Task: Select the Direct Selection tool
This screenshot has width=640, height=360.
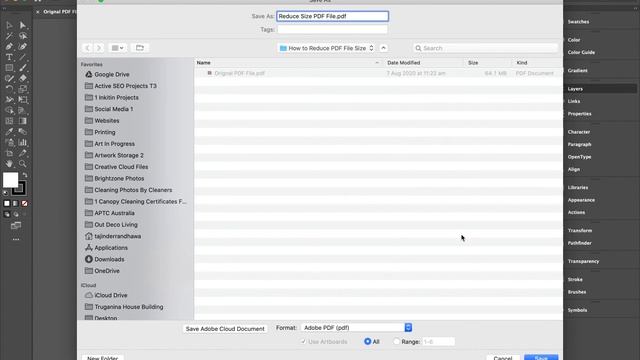Action: pos(23,25)
